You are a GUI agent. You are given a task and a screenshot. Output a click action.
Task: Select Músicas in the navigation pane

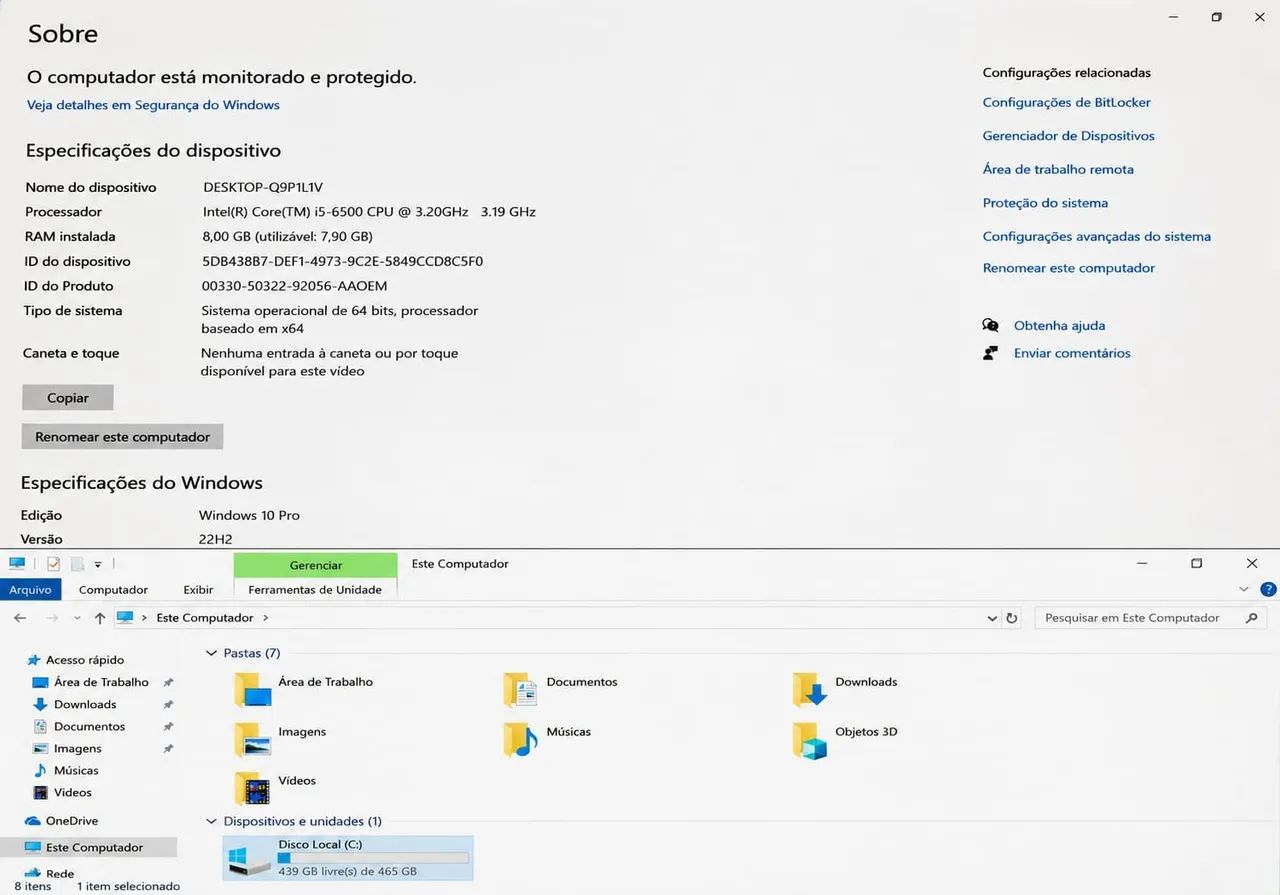coord(76,770)
